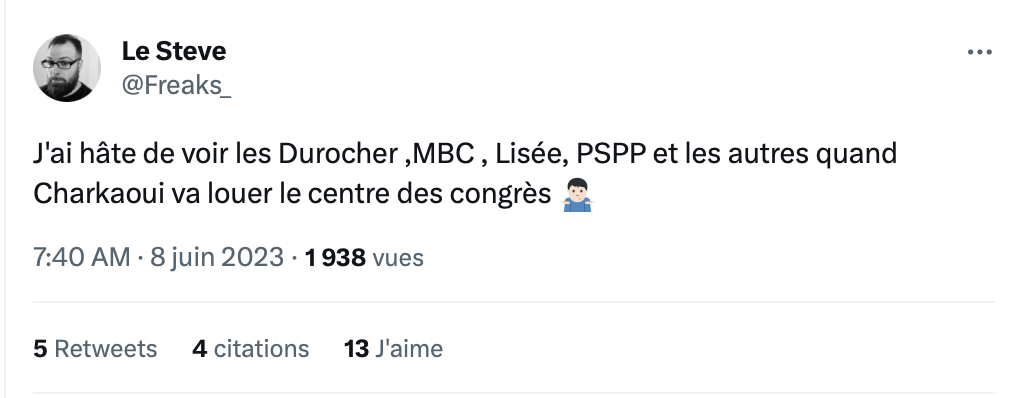
Task: Click the @Freaks_ username handle
Action: pos(176,85)
